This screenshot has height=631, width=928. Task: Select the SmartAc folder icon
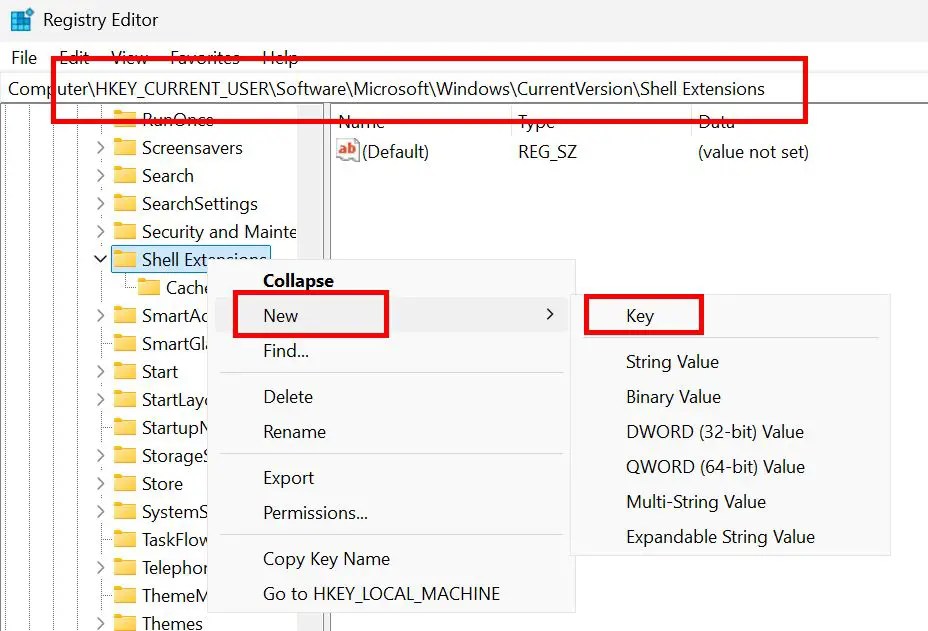coord(124,315)
